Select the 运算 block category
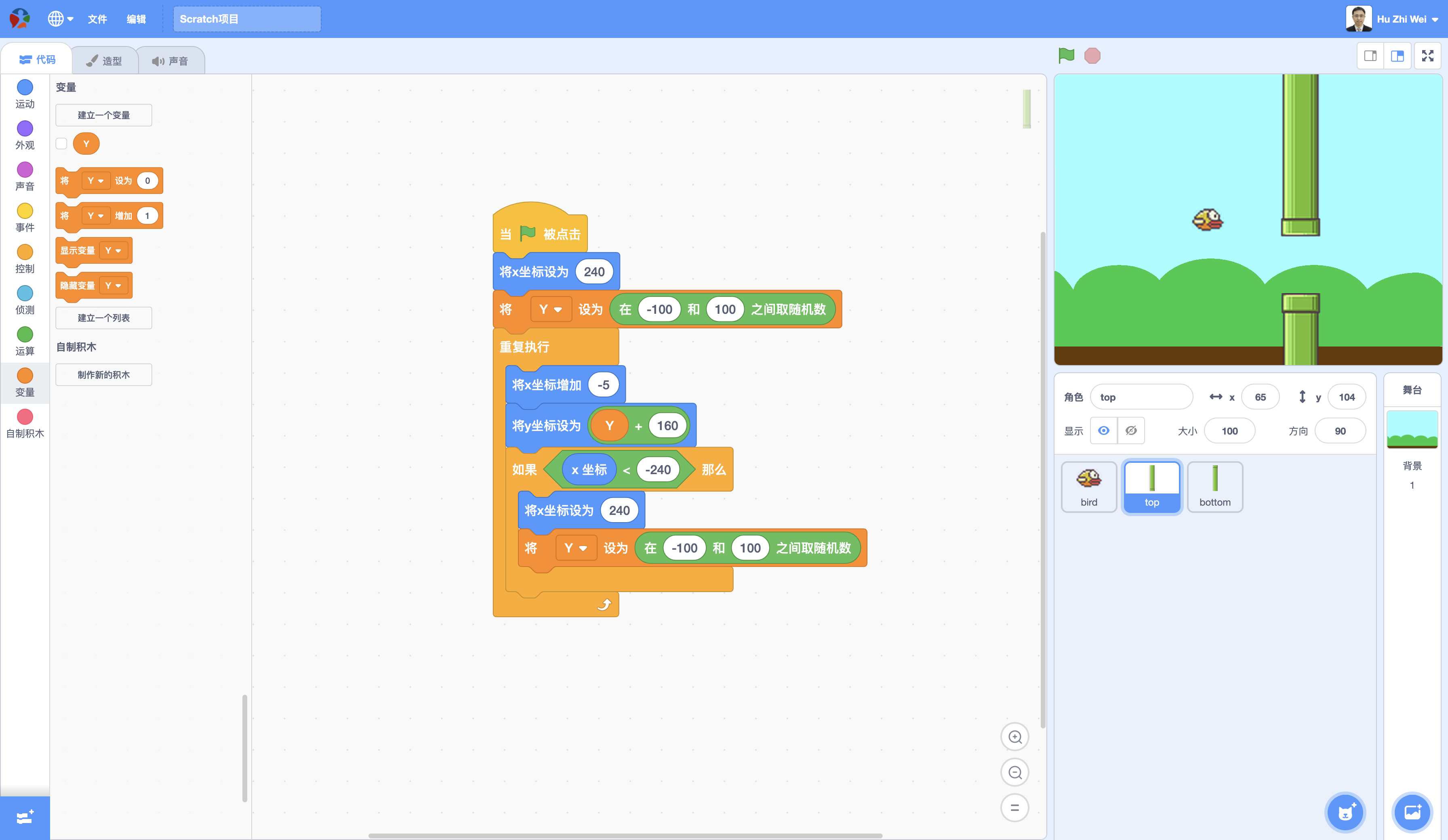 coord(25,341)
